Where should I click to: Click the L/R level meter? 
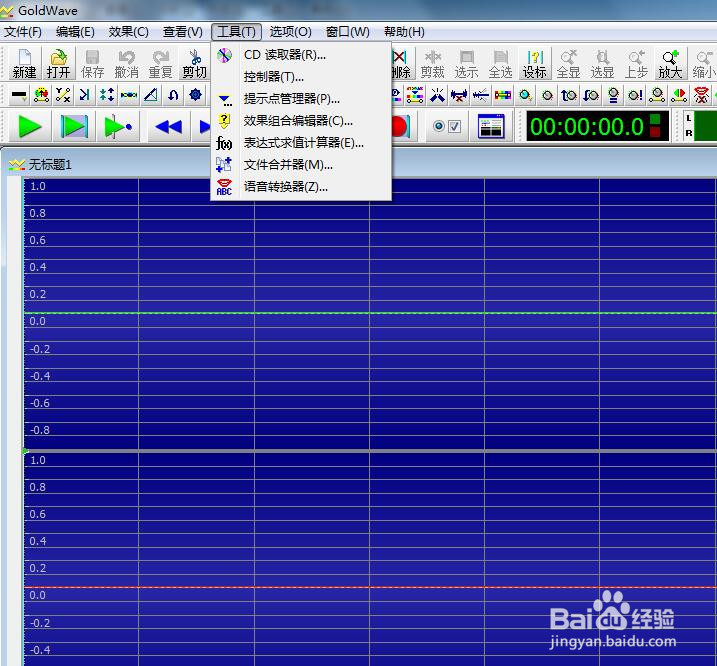pos(700,126)
